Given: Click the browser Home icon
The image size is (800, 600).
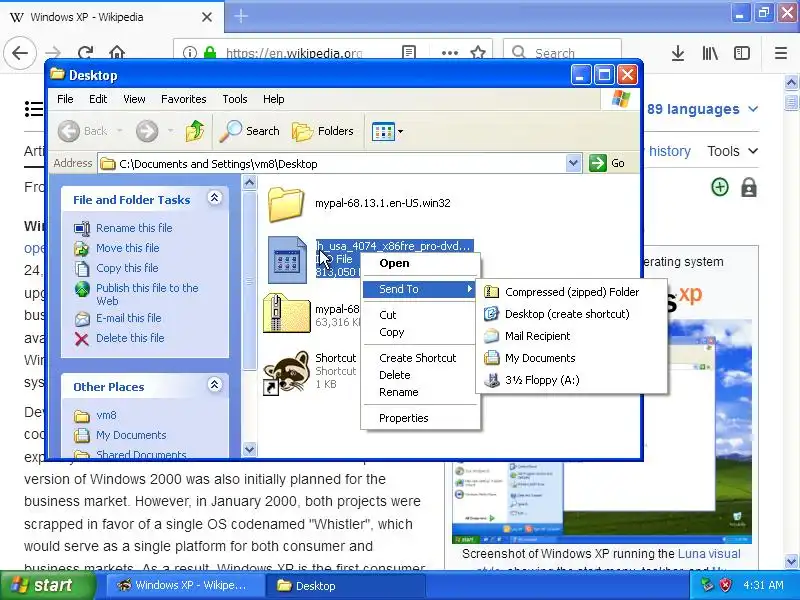Looking at the screenshot, I should tap(117, 53).
